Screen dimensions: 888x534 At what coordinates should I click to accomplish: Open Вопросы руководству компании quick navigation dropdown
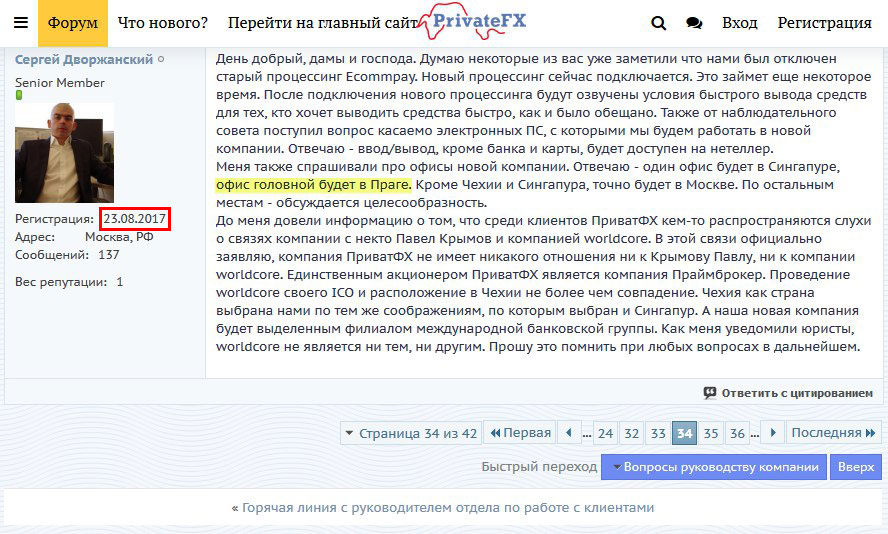714,467
